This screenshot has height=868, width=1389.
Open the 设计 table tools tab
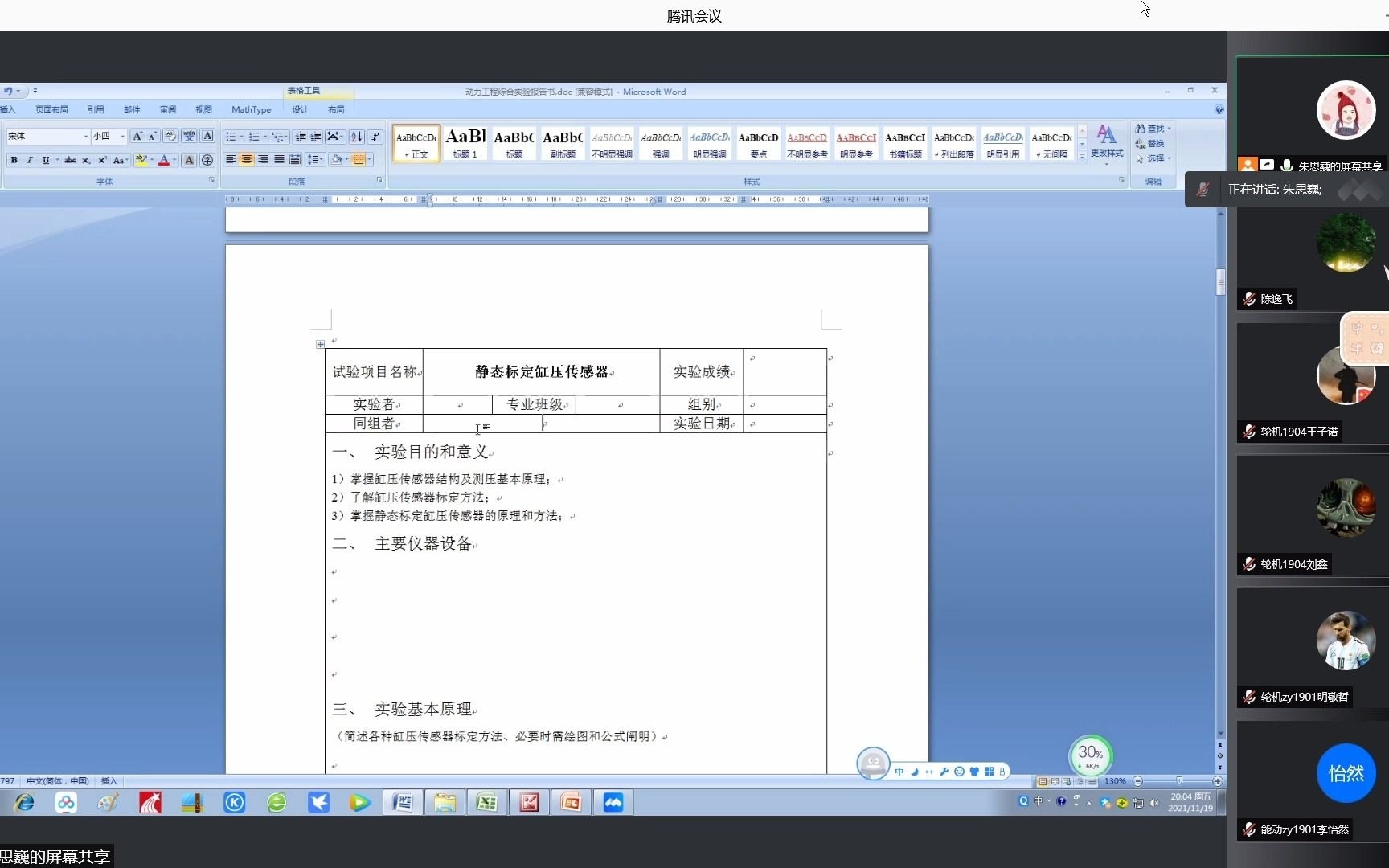[300, 109]
